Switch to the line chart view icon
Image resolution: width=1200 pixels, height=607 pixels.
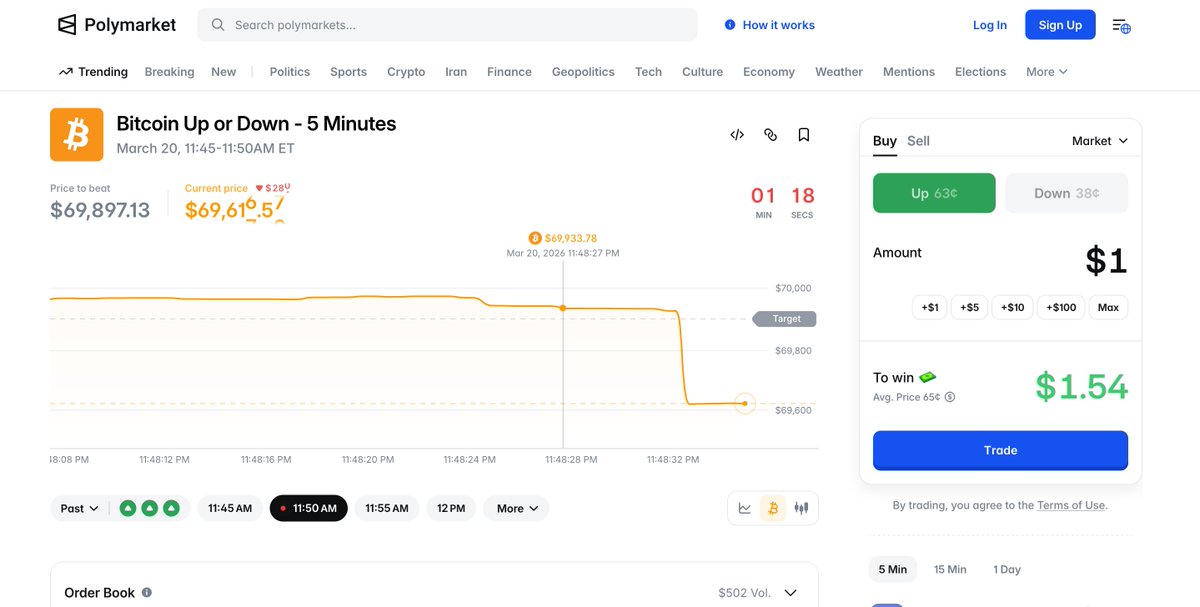point(745,508)
